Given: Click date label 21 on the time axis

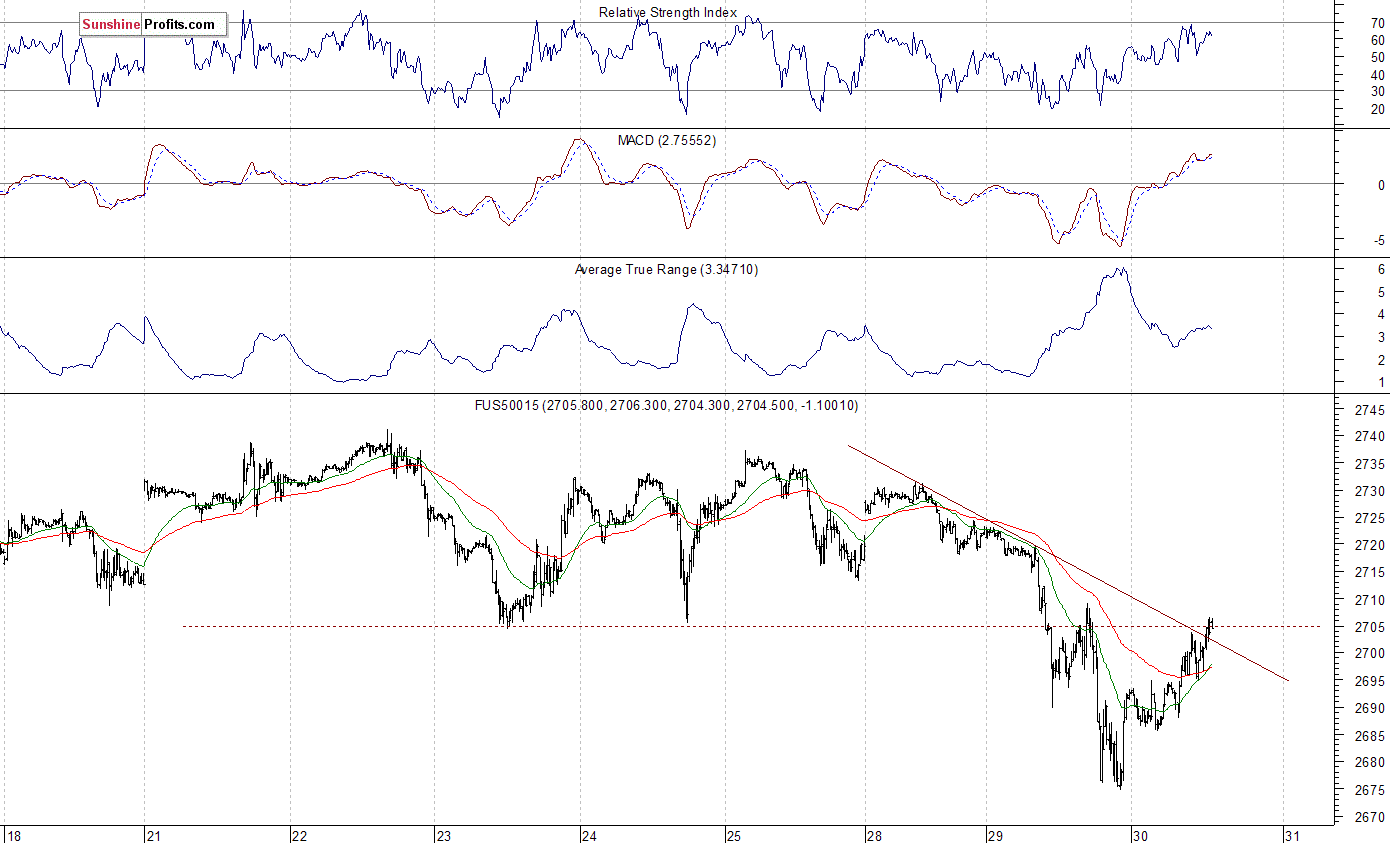Looking at the screenshot, I should tap(155, 835).
